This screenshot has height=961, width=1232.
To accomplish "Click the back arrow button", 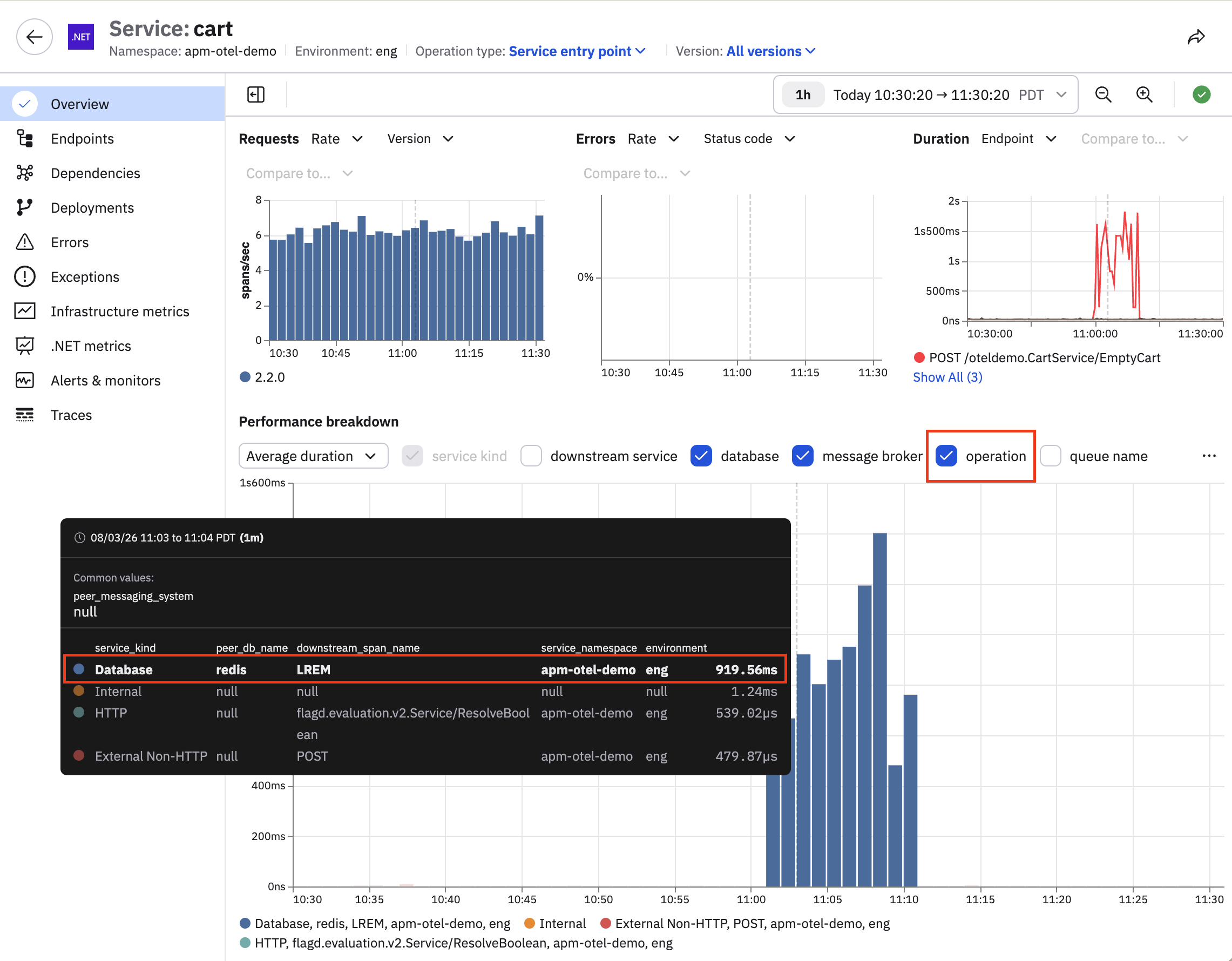I will point(35,37).
